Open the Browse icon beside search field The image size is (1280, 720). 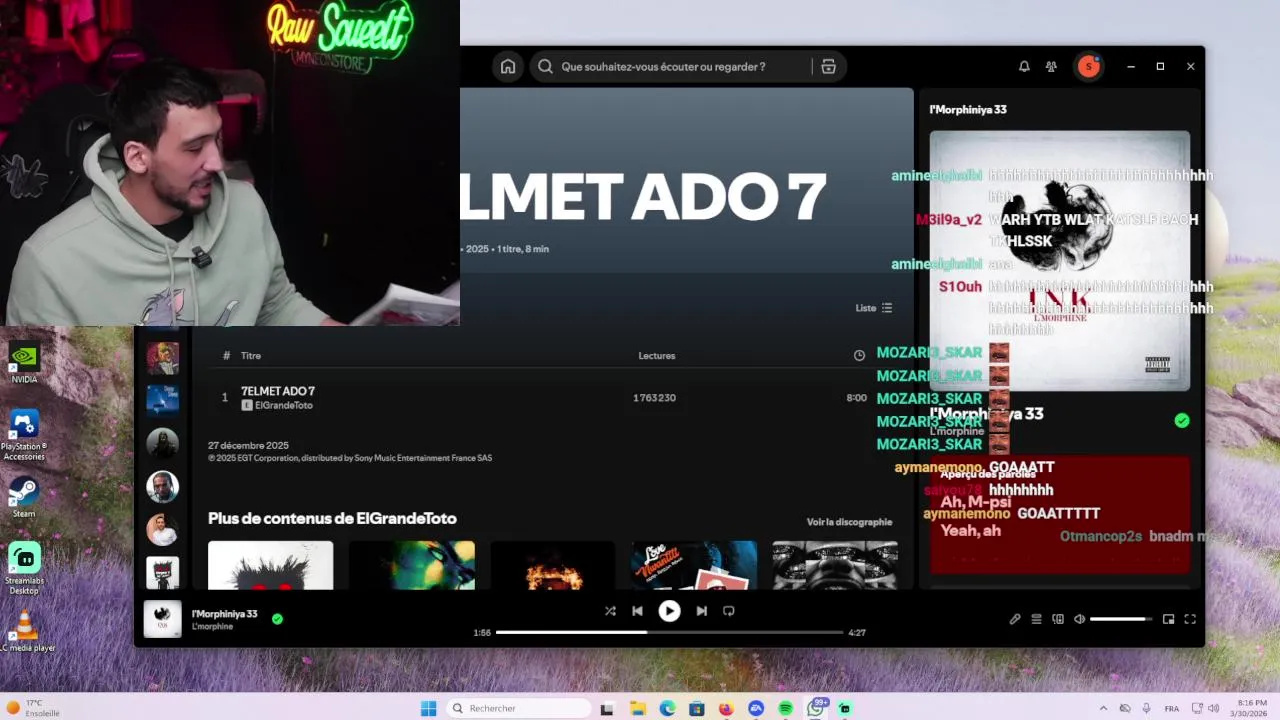(x=828, y=67)
